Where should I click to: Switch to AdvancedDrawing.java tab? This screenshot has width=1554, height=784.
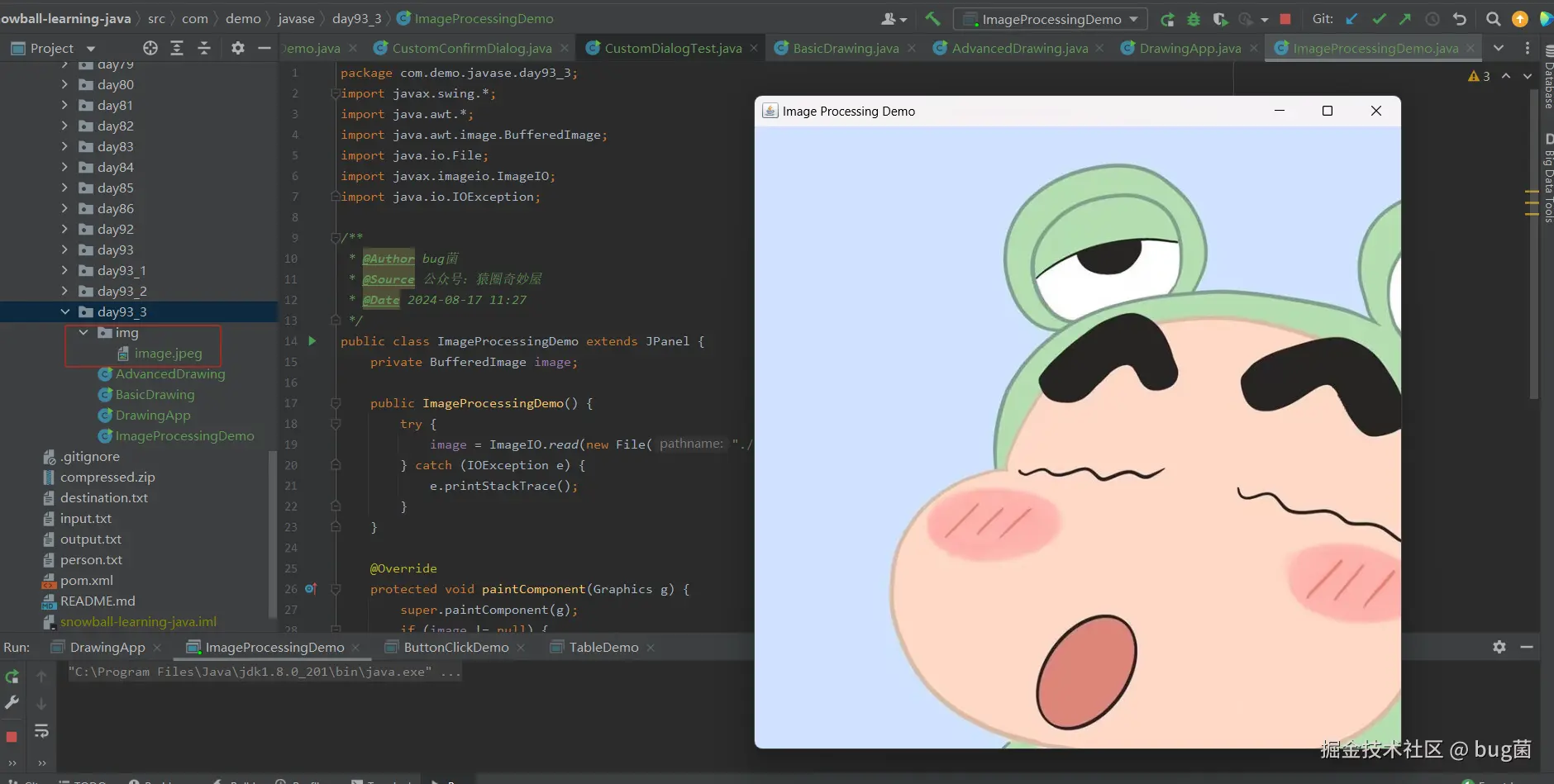(x=1019, y=48)
